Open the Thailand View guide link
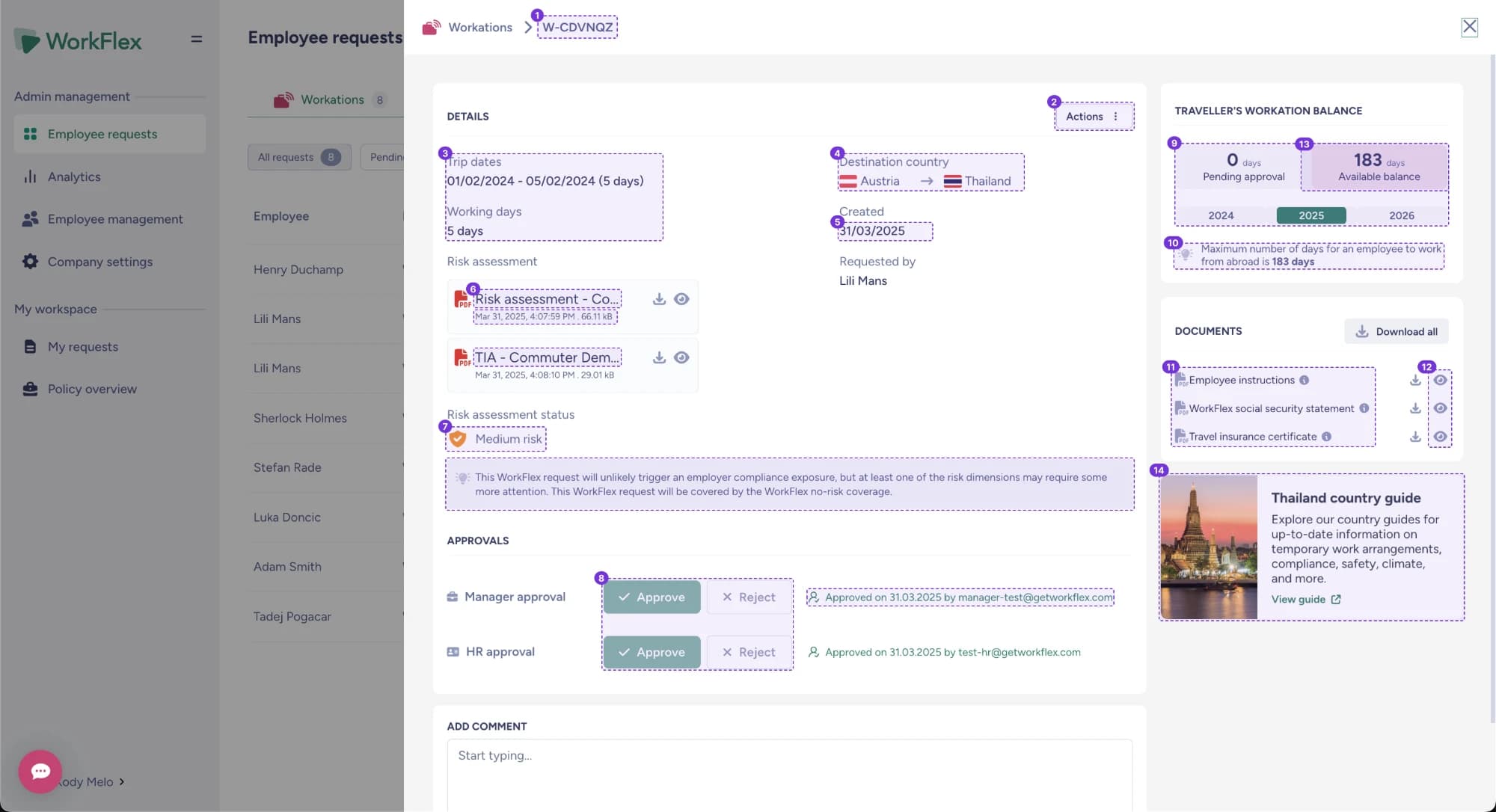Image resolution: width=1496 pixels, height=812 pixels. (1306, 600)
